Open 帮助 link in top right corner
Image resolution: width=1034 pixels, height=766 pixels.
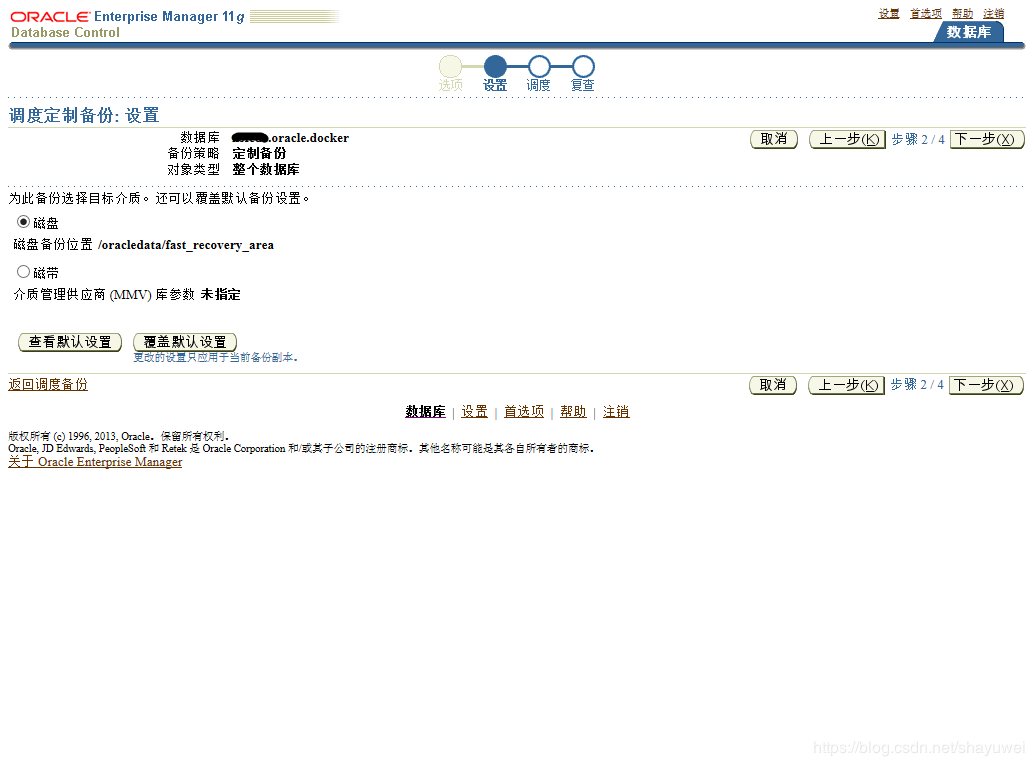pyautogui.click(x=962, y=12)
